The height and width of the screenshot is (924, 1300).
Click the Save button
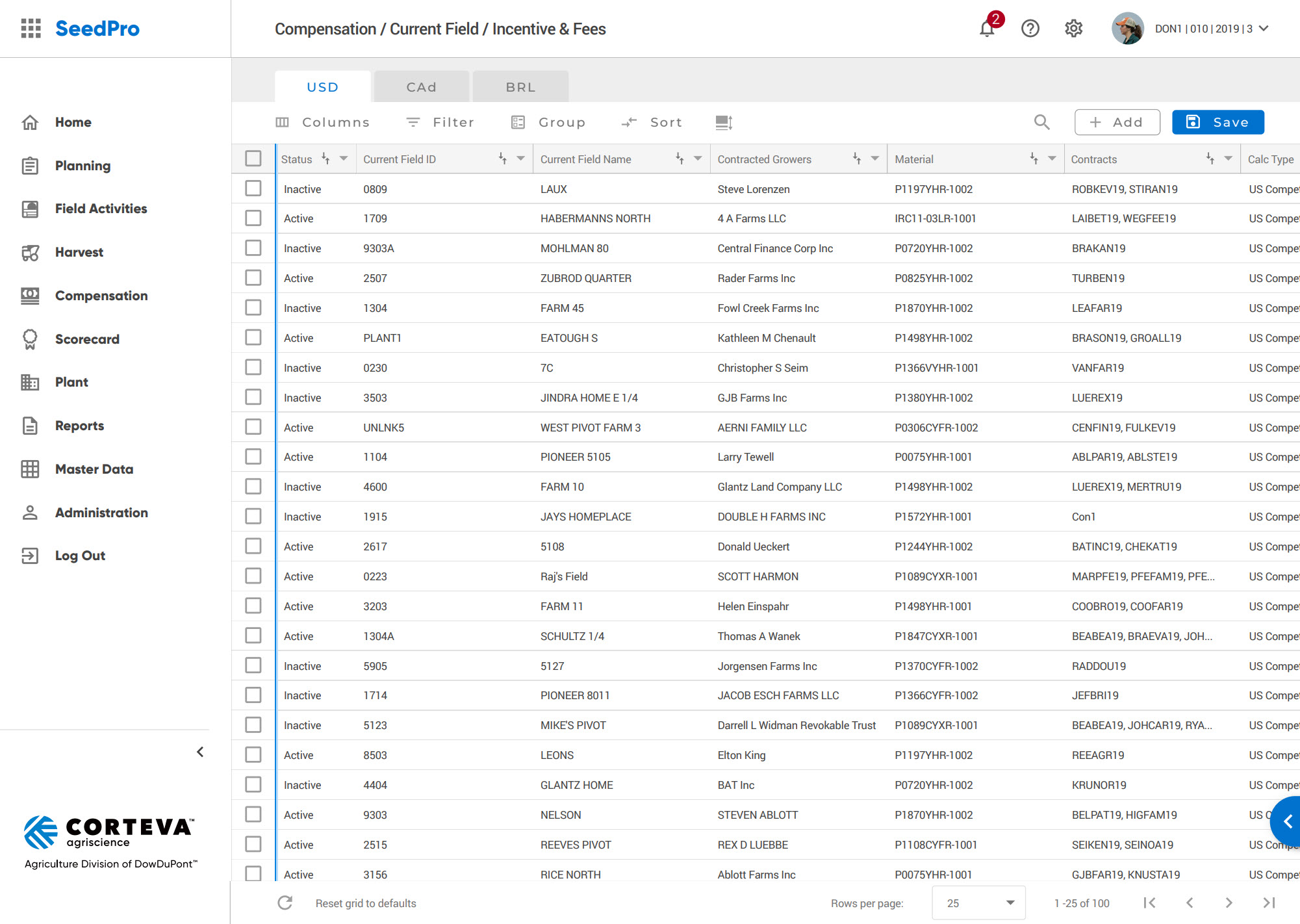tap(1217, 122)
